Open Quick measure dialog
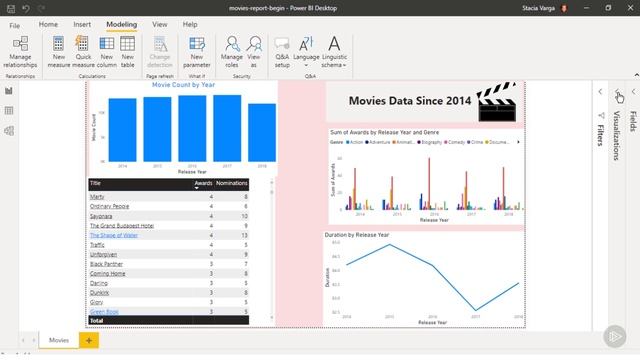 pos(83,52)
